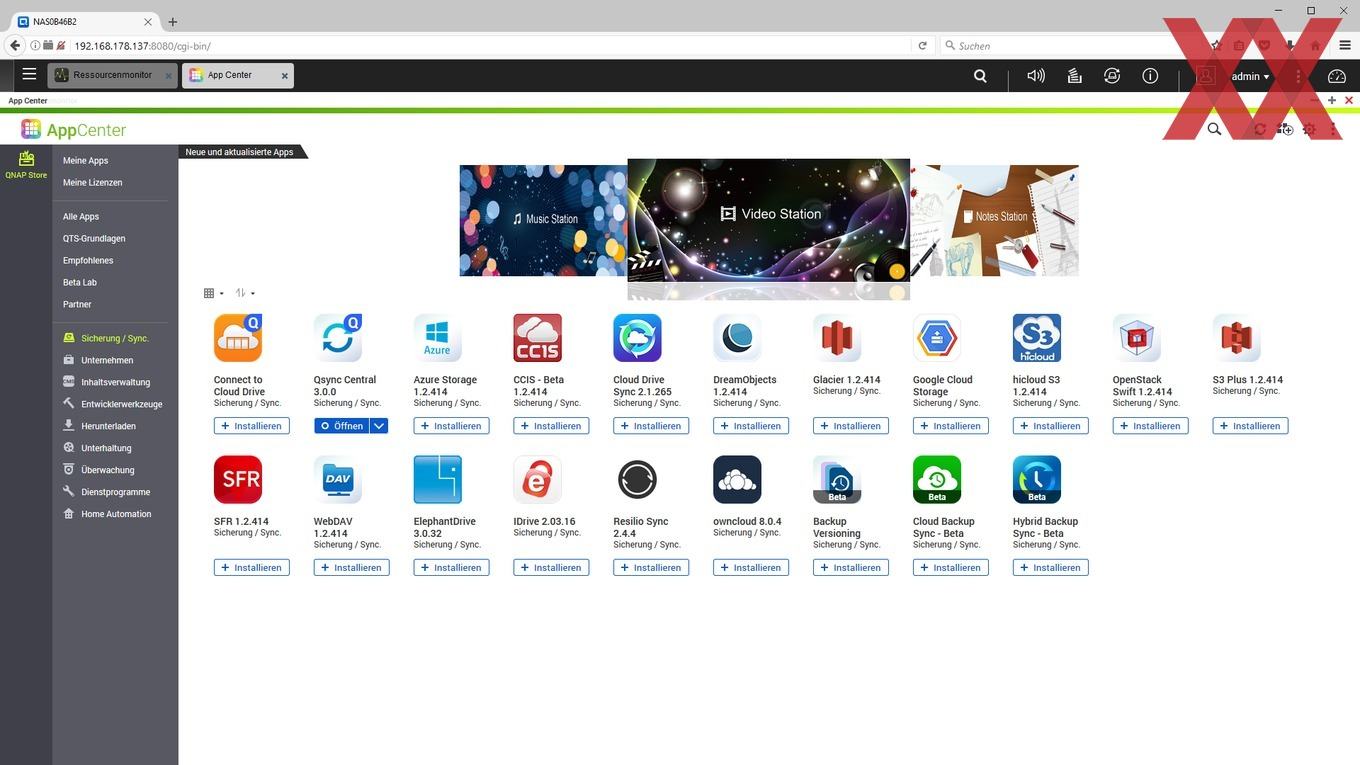1360x765 pixels.
Task: Select Meine Lizenzen in sidebar
Action: click(92, 183)
